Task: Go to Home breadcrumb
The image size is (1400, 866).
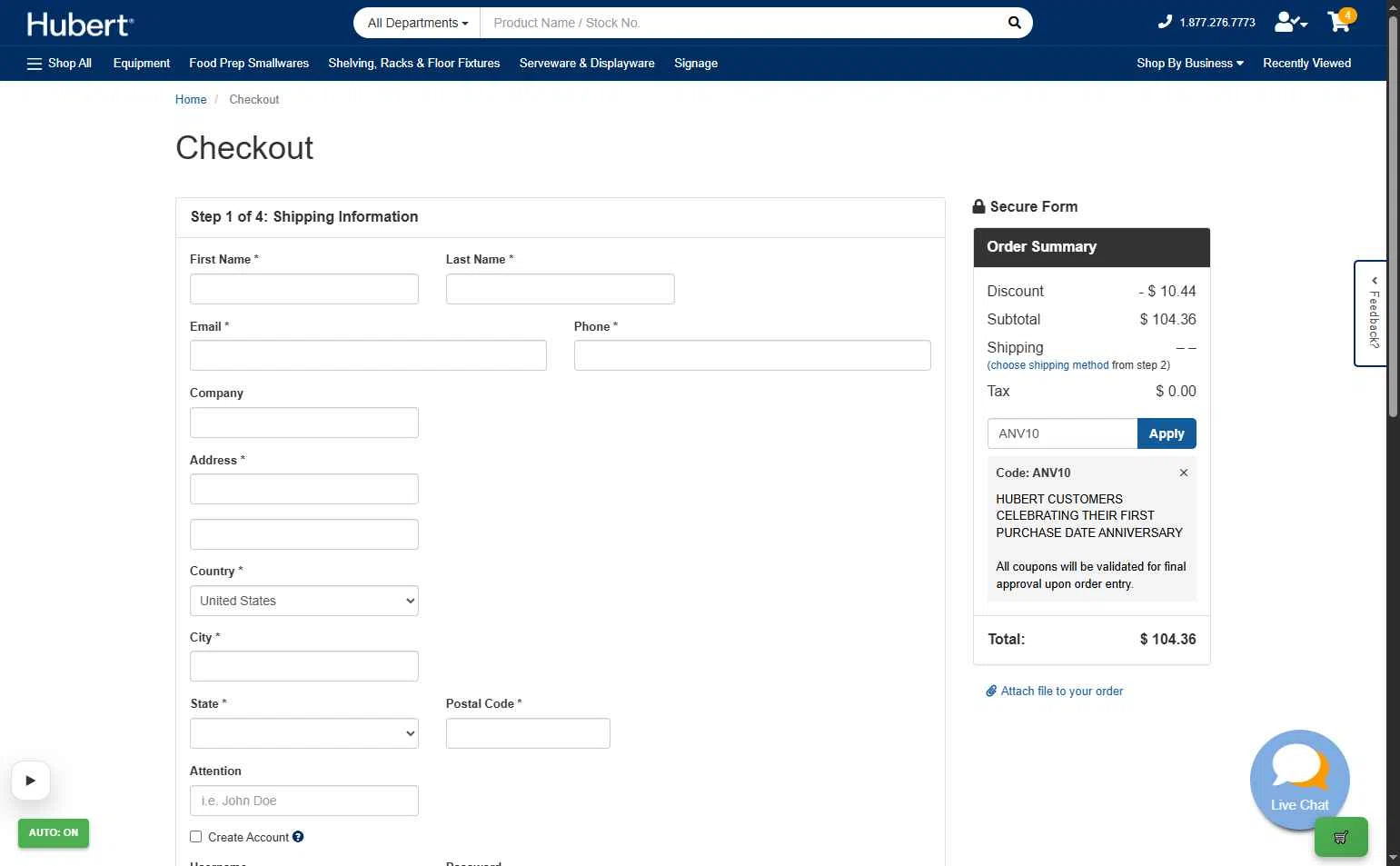Action: pyautogui.click(x=191, y=100)
